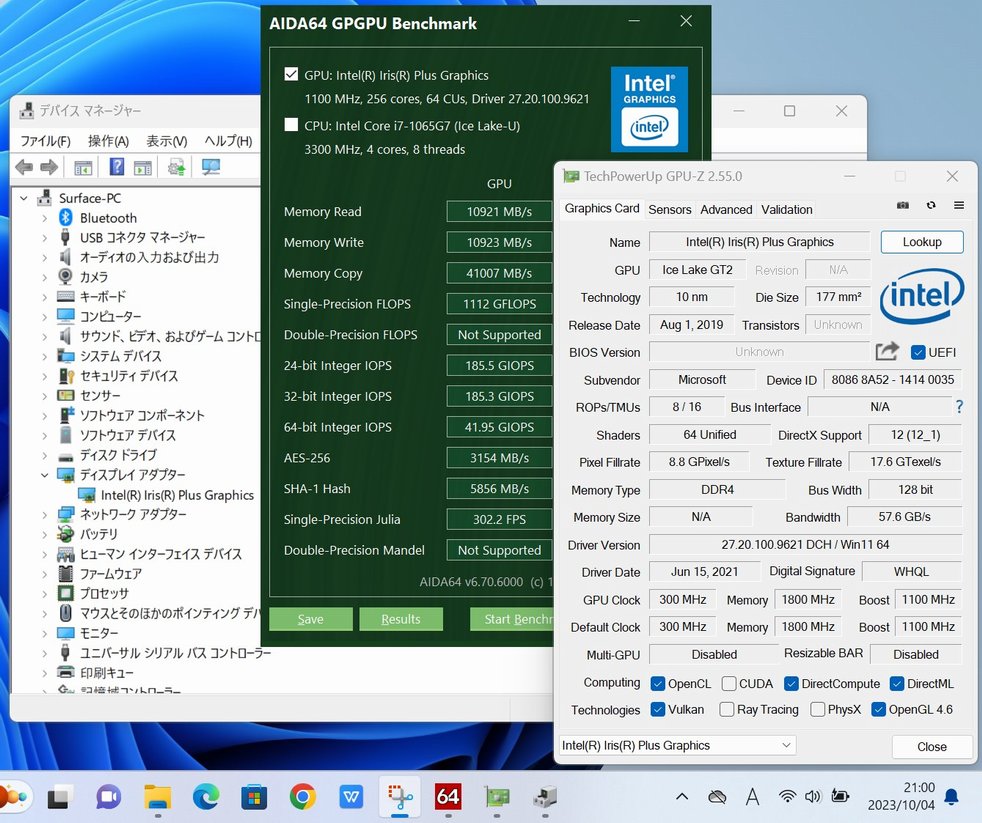Switch to the Sensors tab in GPU-Z
Viewport: 982px width, 823px height.
[x=669, y=209]
